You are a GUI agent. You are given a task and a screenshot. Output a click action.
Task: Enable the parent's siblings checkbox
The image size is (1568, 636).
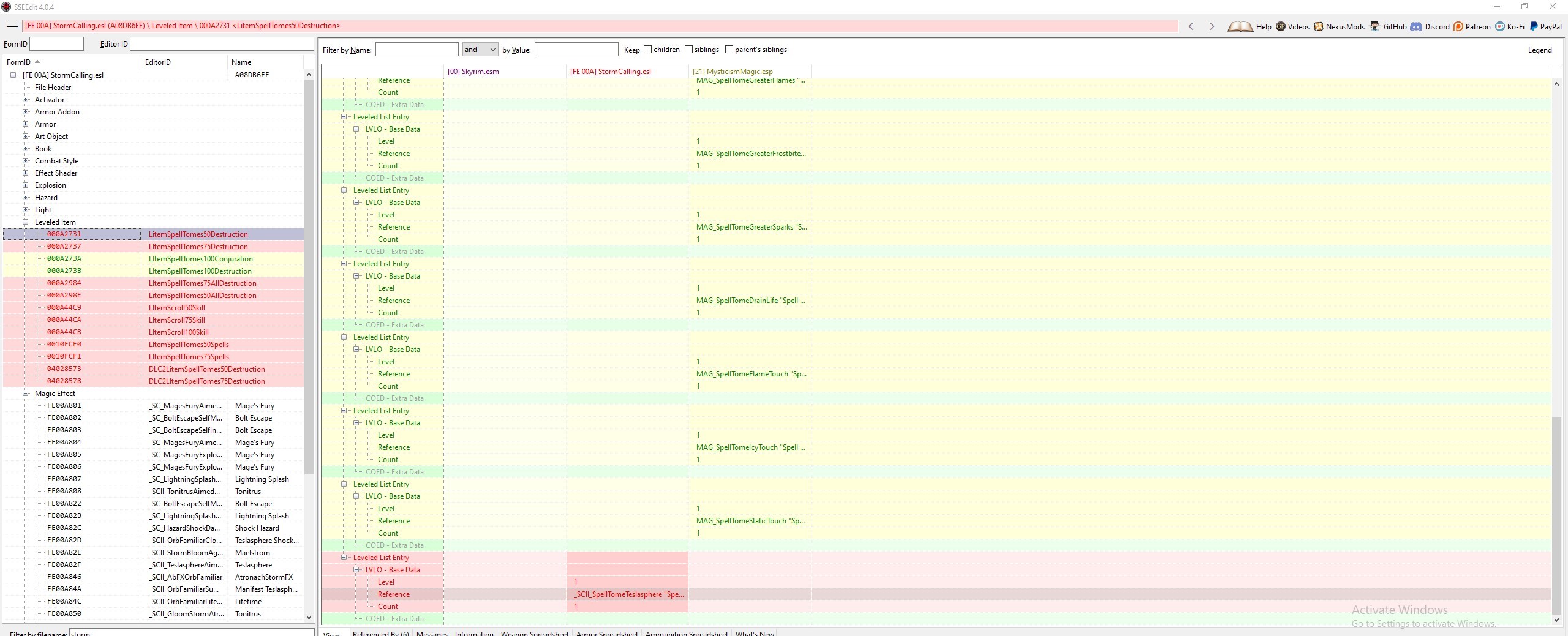pos(729,50)
